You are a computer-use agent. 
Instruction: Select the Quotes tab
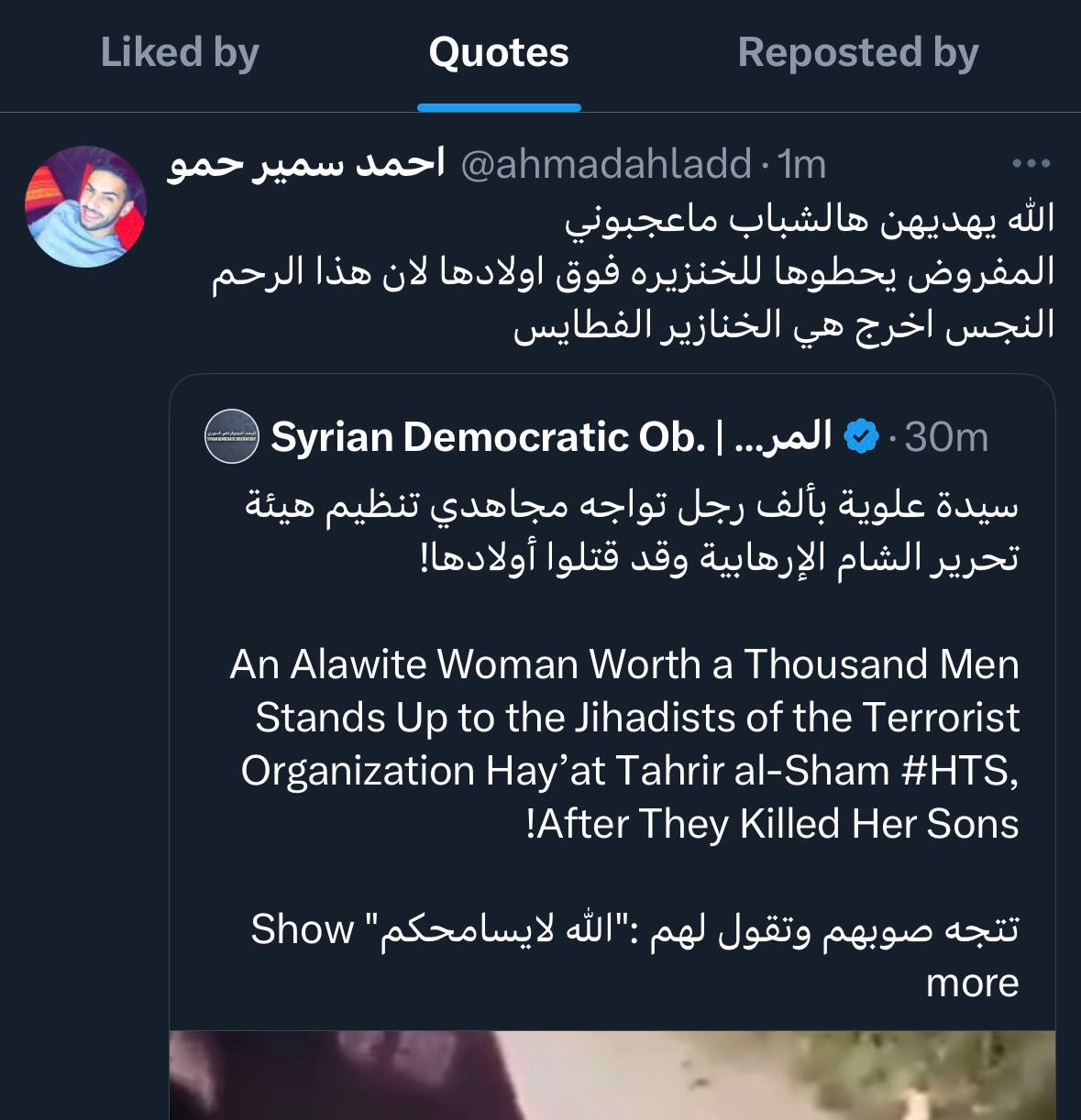tap(499, 53)
